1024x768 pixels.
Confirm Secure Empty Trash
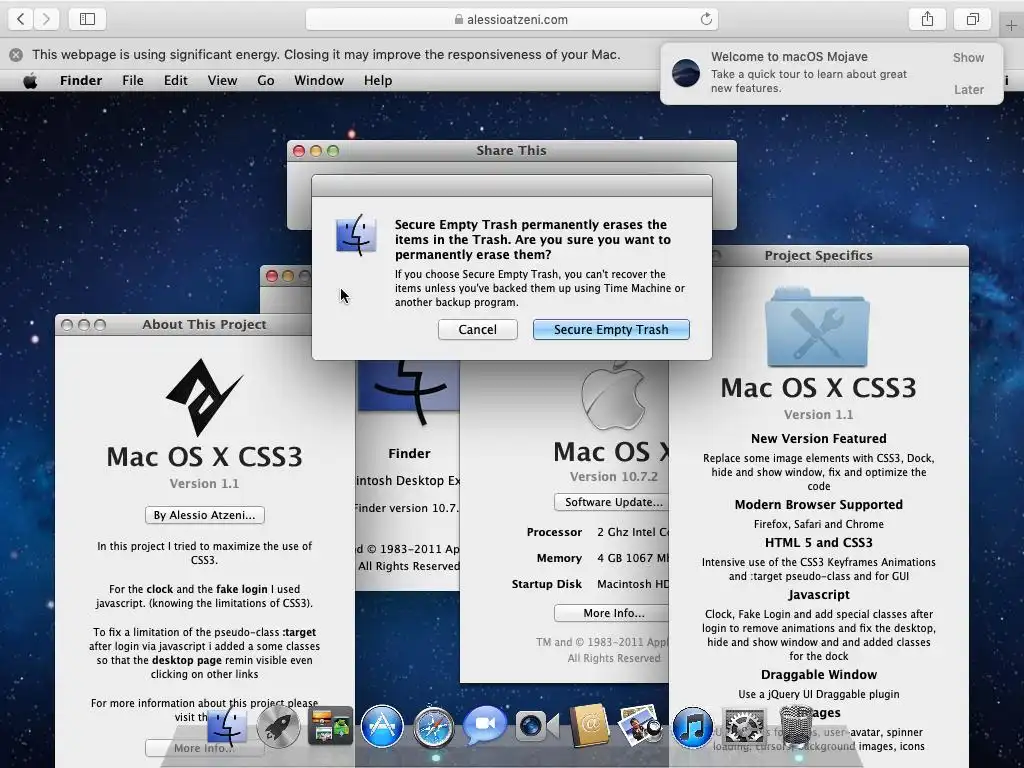point(611,329)
